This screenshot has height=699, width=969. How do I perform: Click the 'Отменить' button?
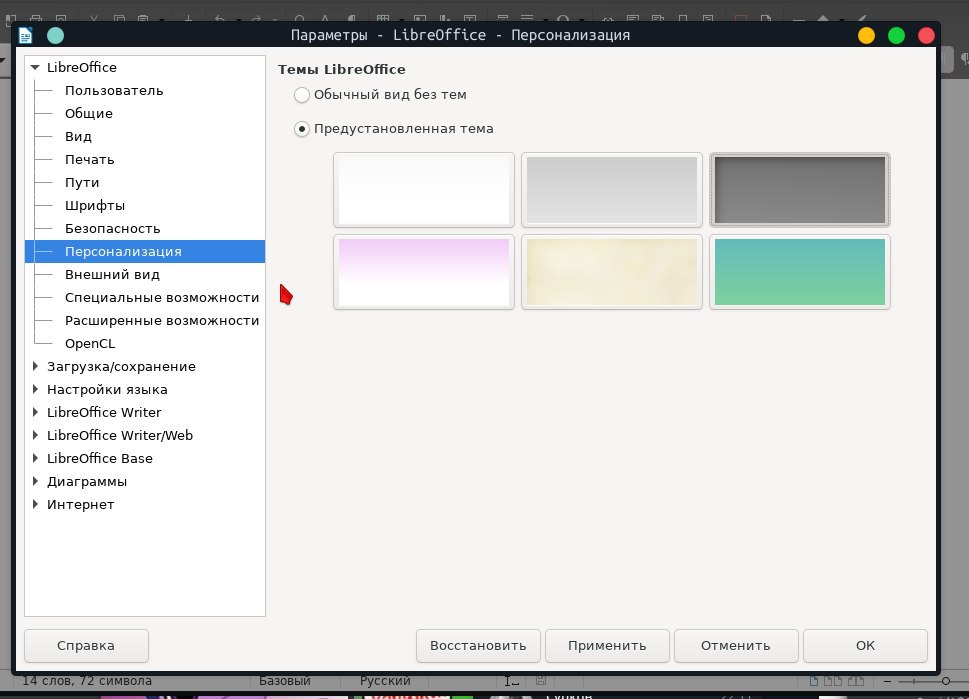(x=735, y=645)
